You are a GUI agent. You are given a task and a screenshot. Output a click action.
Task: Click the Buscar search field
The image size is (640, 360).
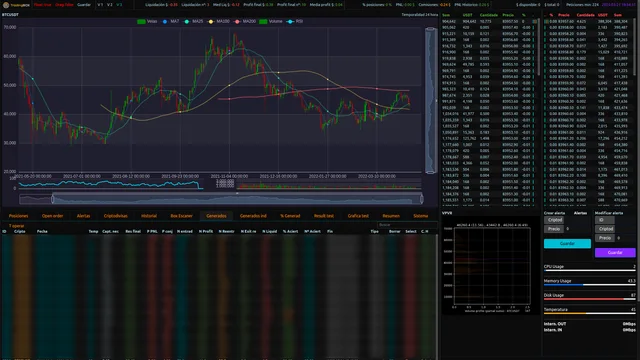click(407, 225)
